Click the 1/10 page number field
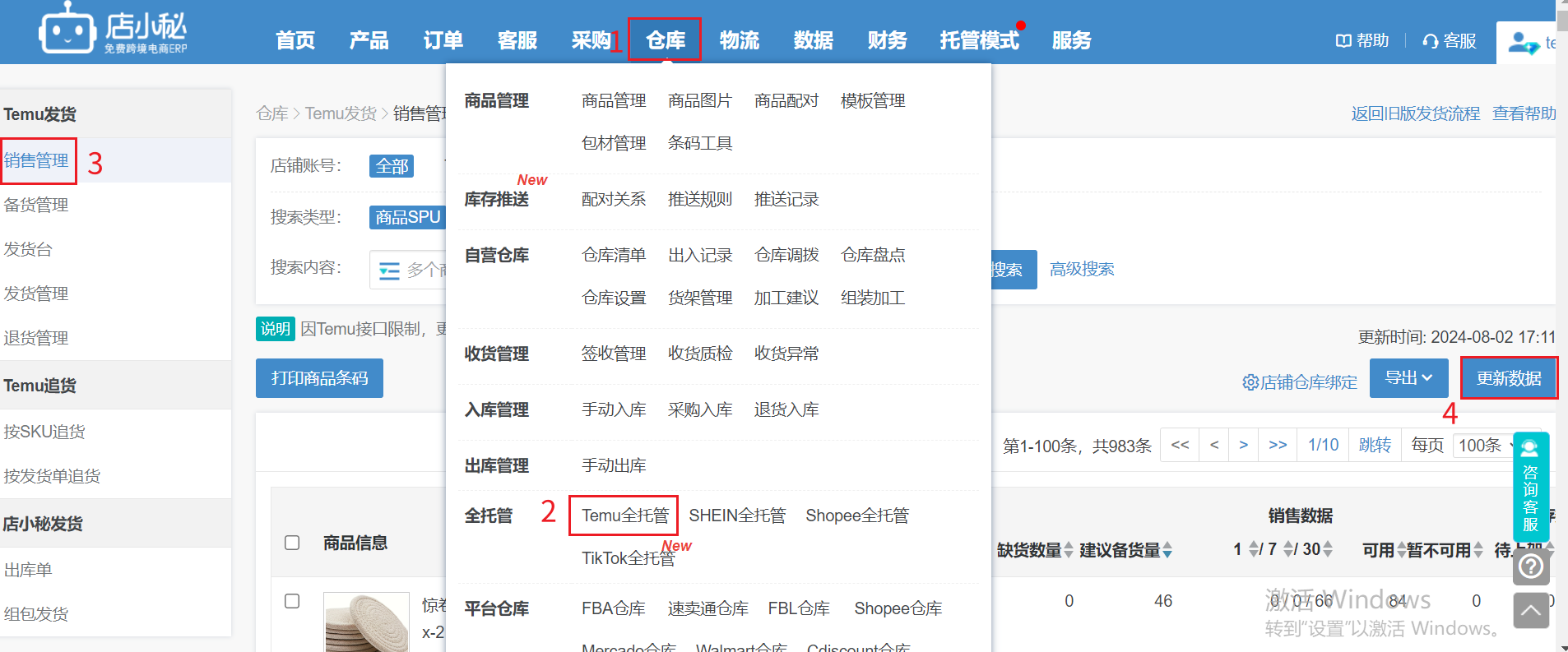The image size is (1568, 652). point(1323,445)
